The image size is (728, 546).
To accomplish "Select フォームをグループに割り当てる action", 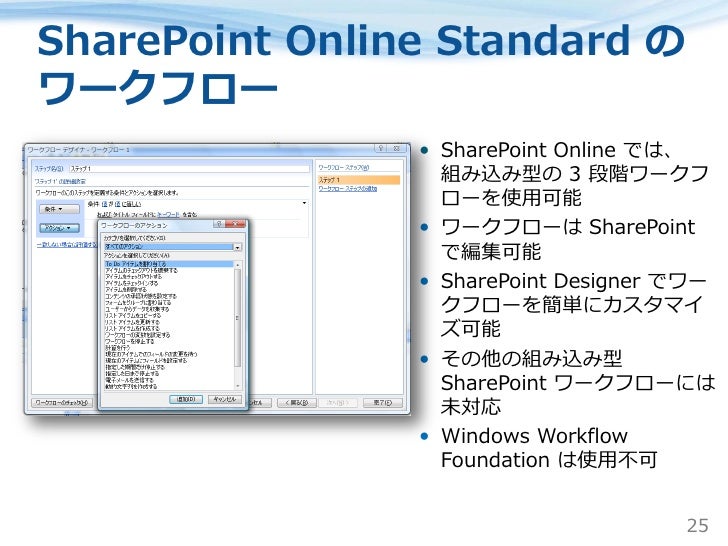I will 138,302.
